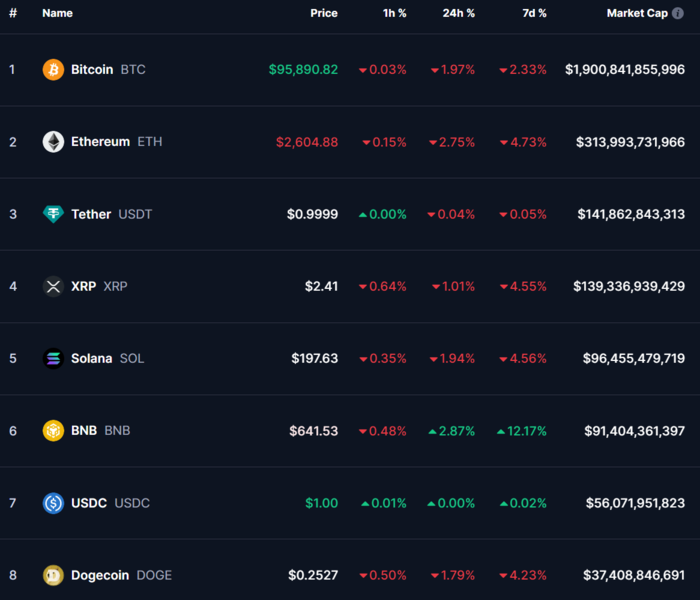Click the Dogecoin logo icon

(x=53, y=575)
